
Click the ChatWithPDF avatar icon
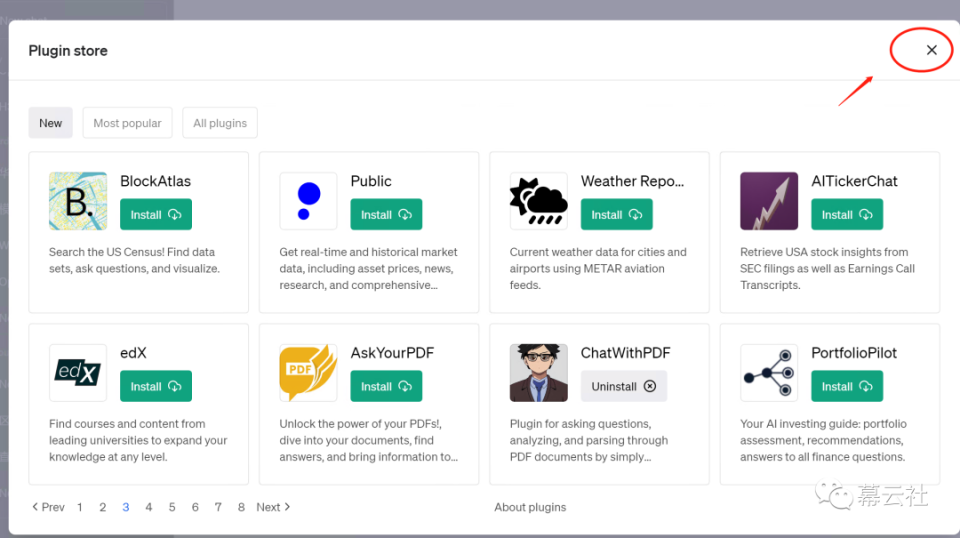pos(539,373)
